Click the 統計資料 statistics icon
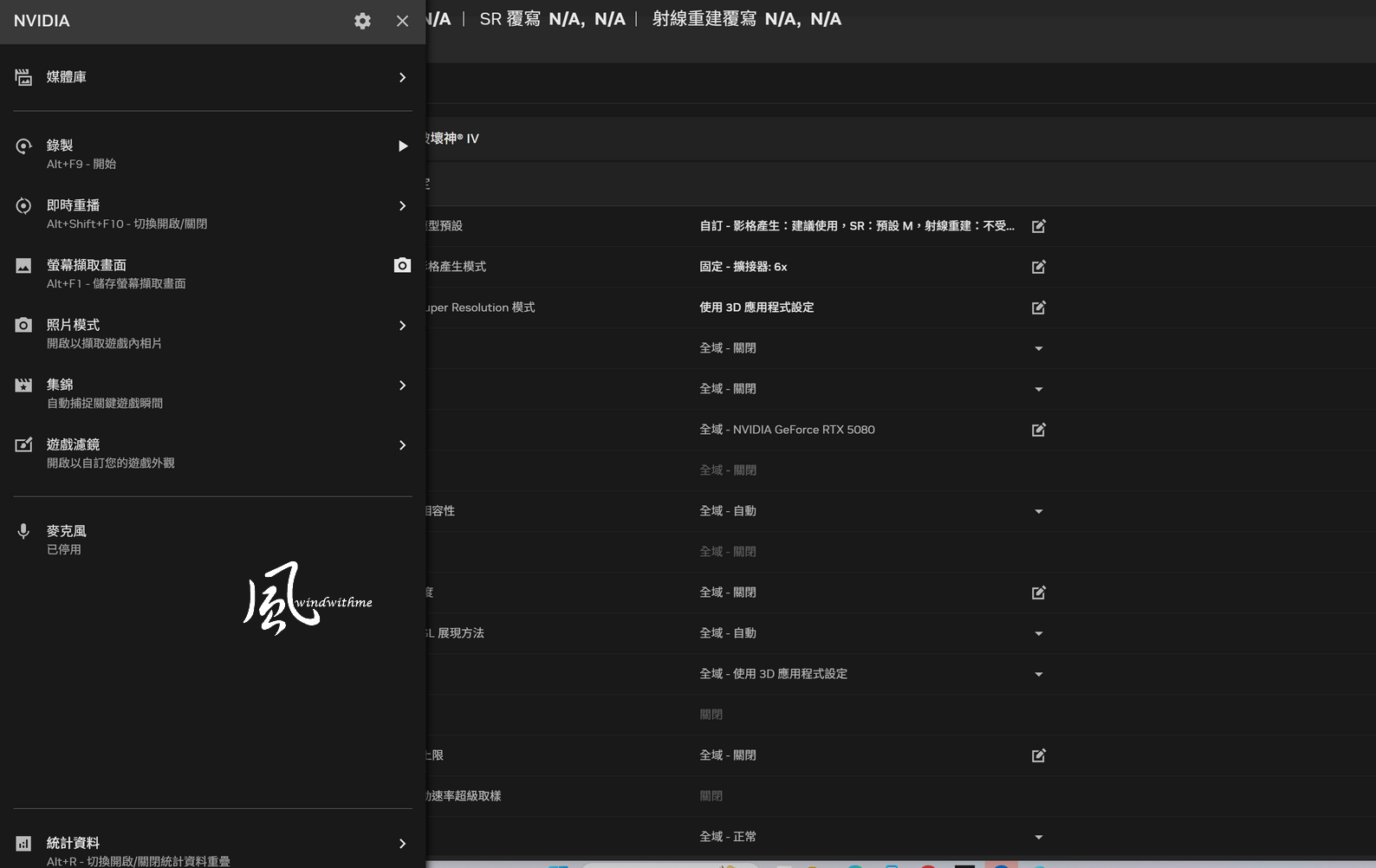Screen dimensions: 1376x868 (x=23, y=844)
